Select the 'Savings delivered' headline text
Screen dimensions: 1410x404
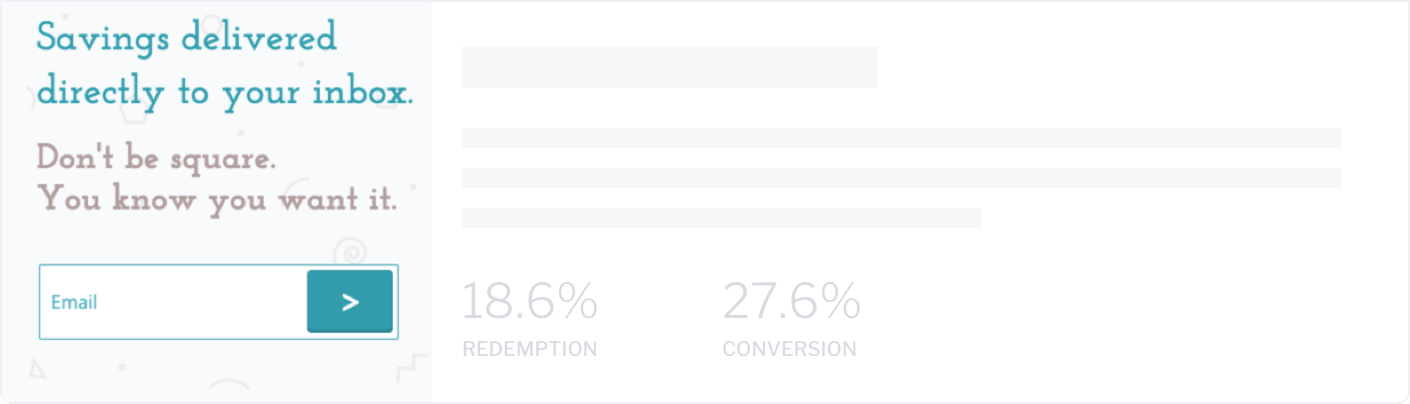tap(187, 39)
